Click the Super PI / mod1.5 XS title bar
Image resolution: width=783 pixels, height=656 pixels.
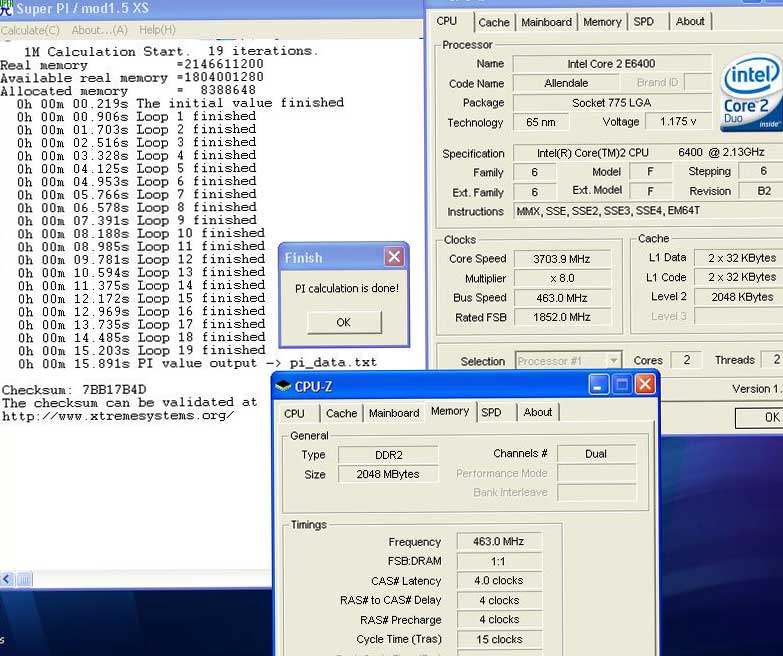coord(212,8)
